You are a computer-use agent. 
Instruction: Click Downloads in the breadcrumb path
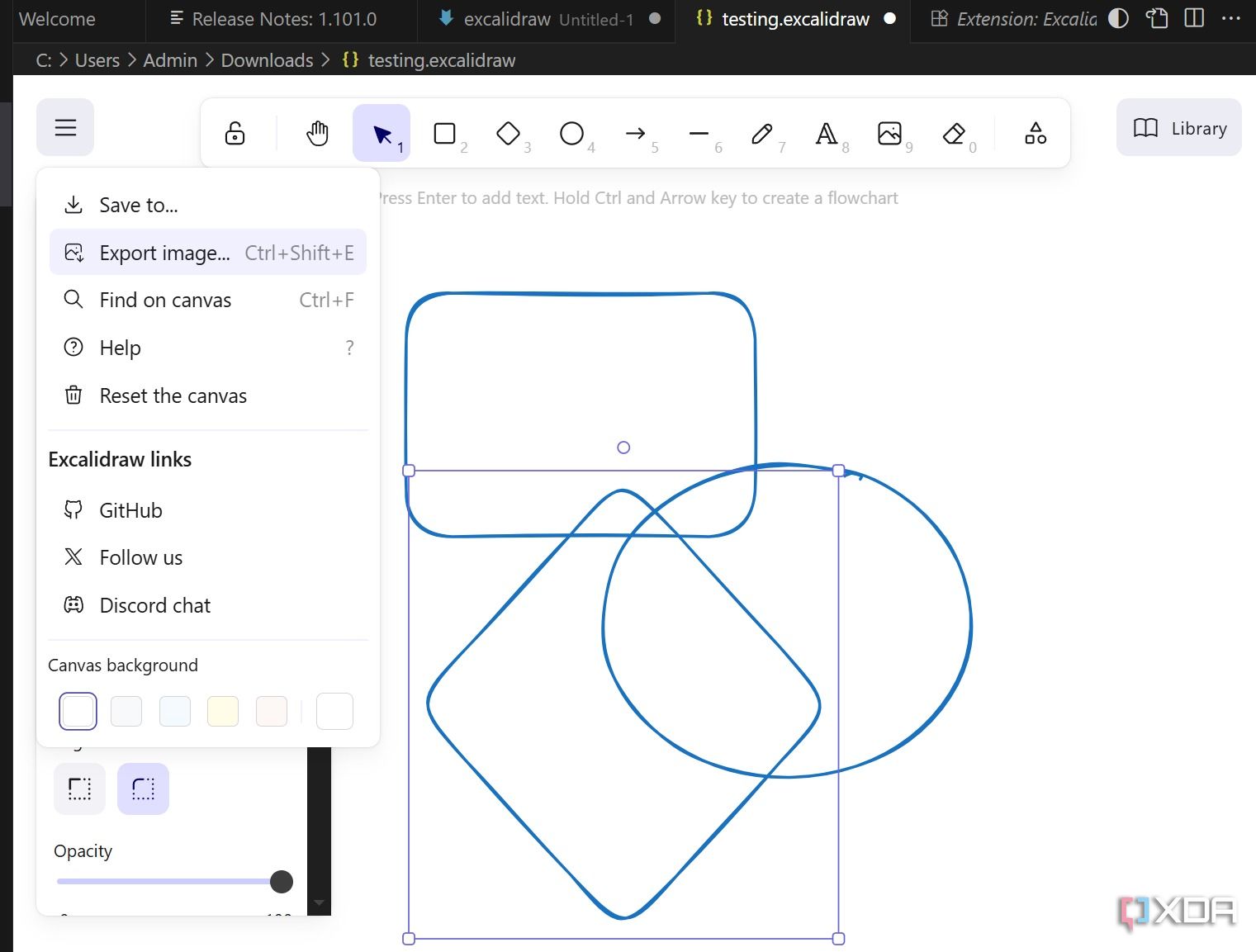[x=267, y=60]
